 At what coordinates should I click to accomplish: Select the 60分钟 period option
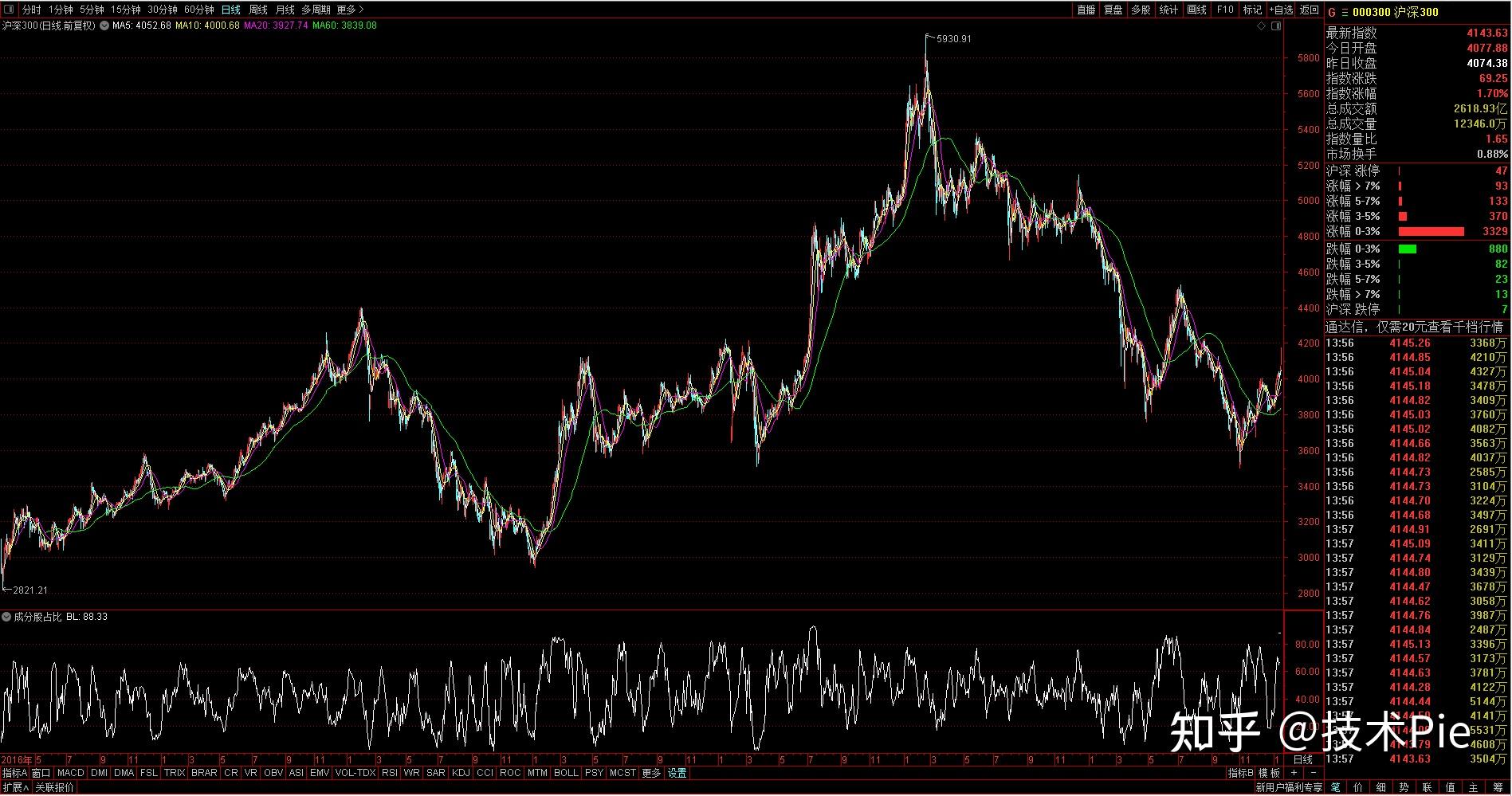199,10
